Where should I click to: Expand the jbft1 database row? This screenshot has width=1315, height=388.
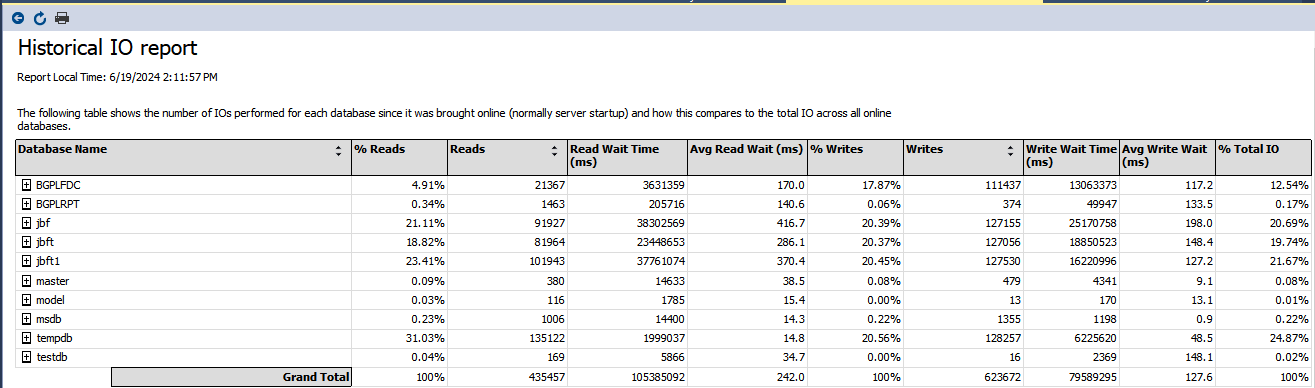26,262
